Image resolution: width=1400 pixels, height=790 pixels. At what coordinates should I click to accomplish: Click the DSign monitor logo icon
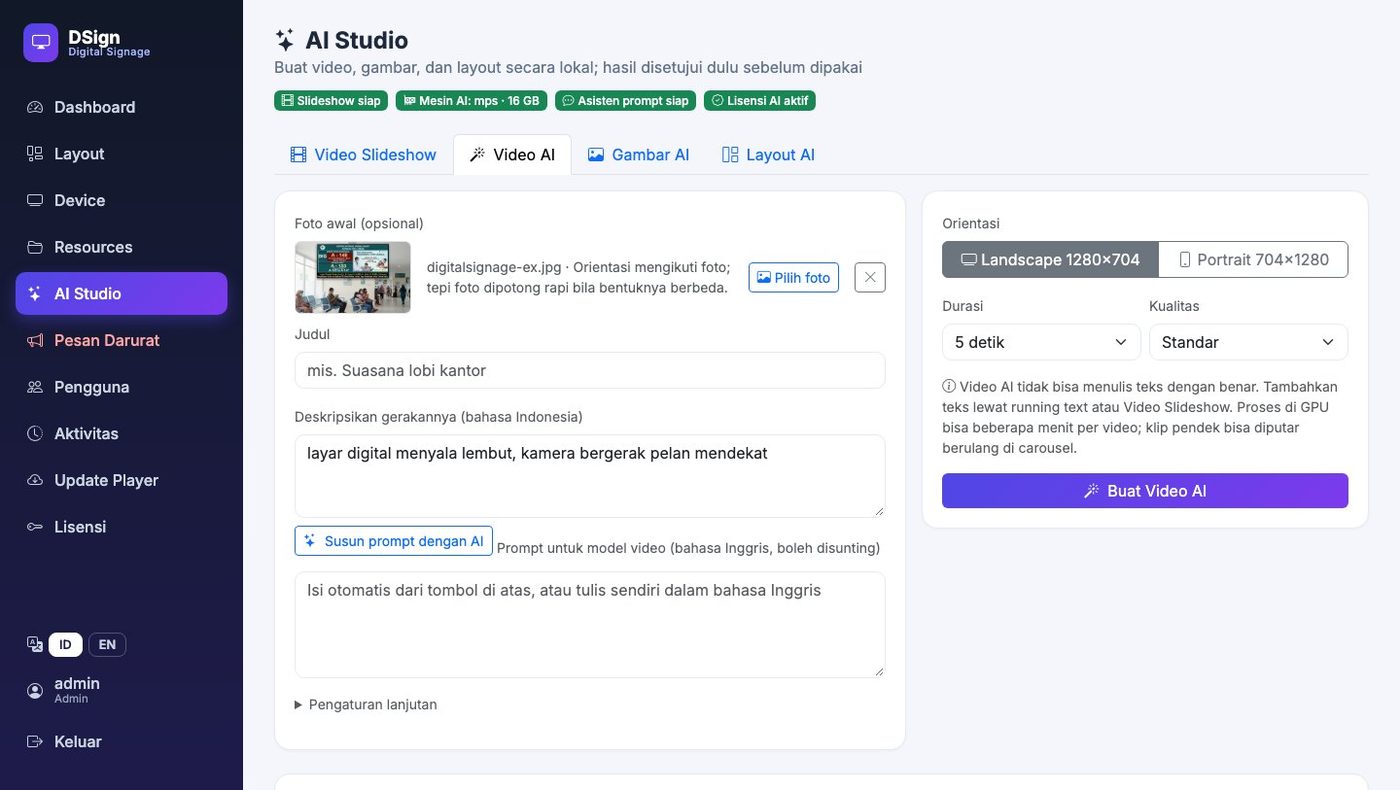coord(41,43)
